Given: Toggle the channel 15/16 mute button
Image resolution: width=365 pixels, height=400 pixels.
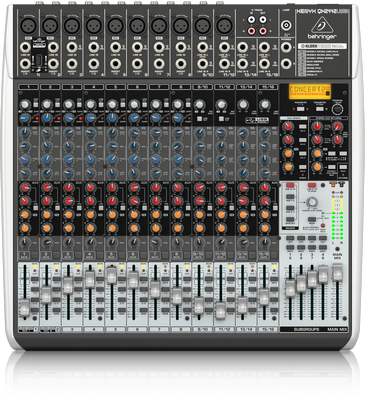Looking at the screenshot, I should pyautogui.click(x=264, y=256).
